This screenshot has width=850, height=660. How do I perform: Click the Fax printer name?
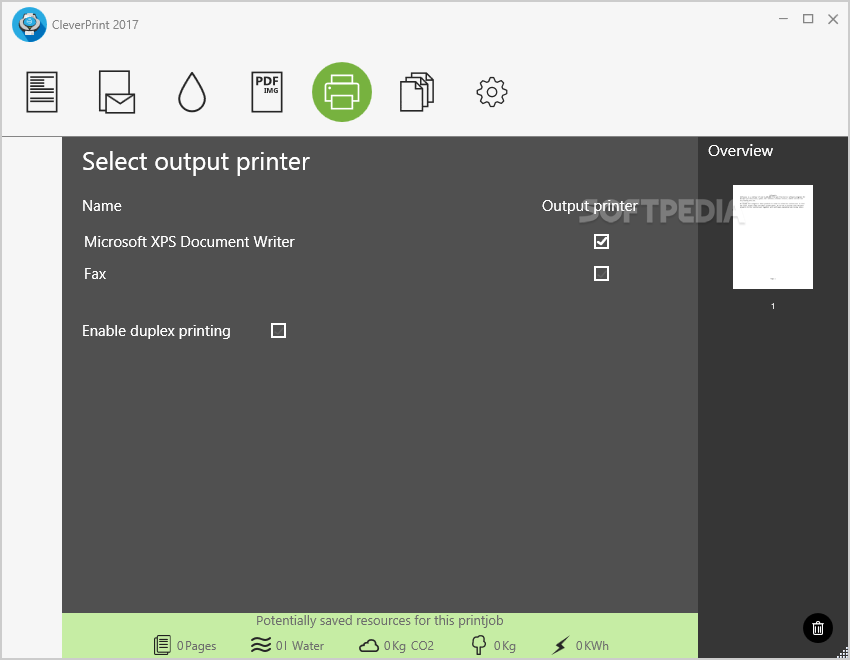[x=95, y=274]
